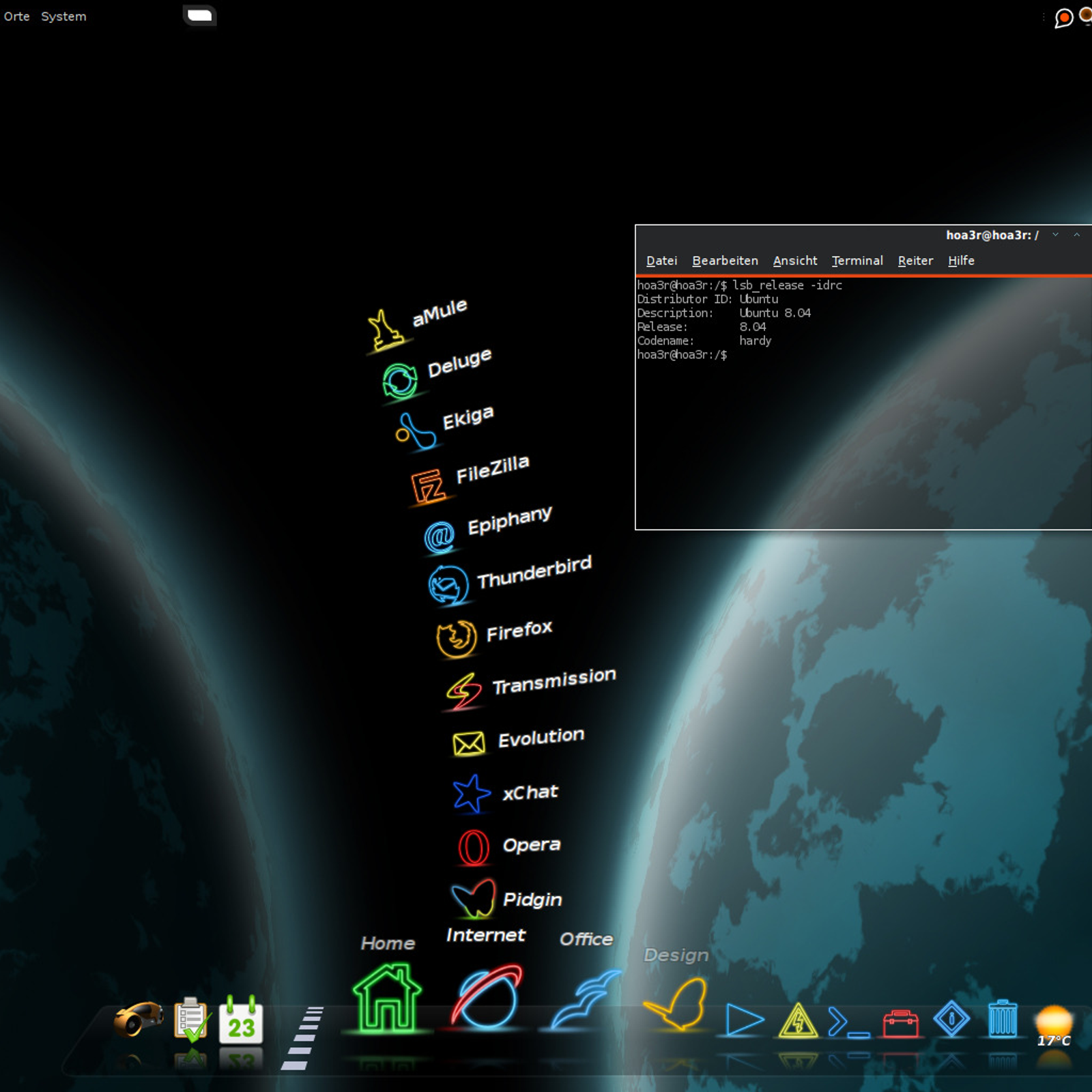Open the task checklist clipboard icon
This screenshot has width=1092, height=1092.
(191, 1020)
